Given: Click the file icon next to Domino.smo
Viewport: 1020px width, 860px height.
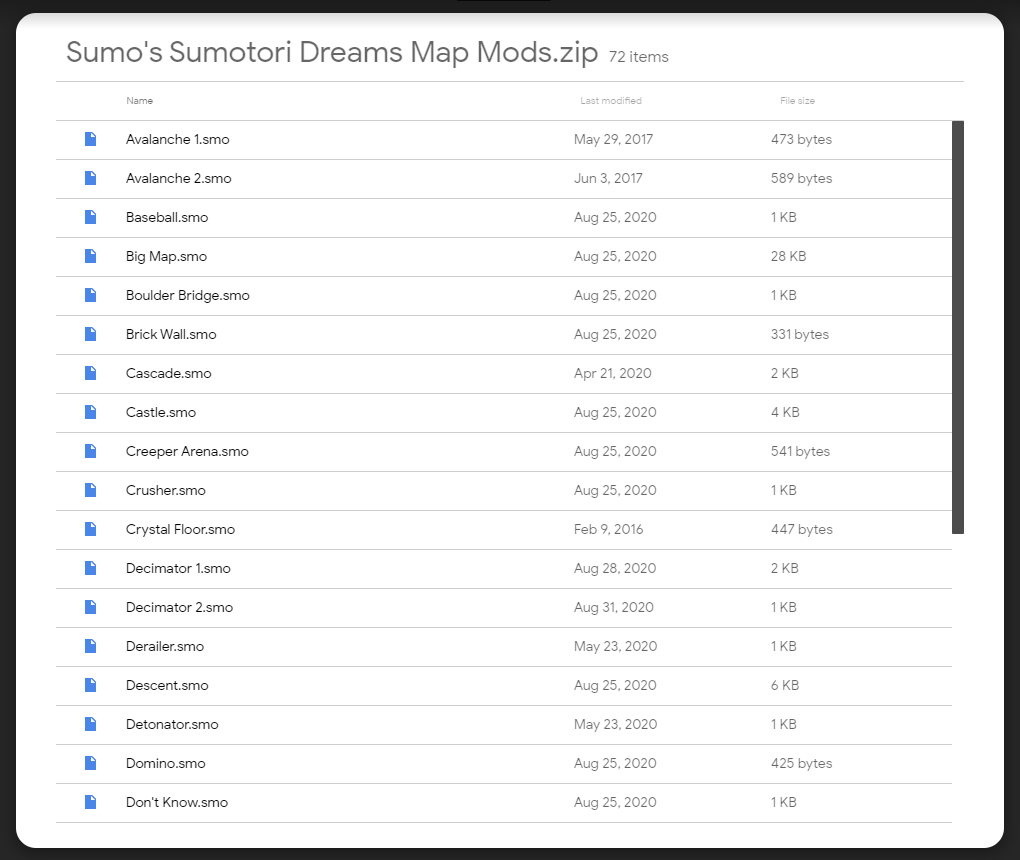Looking at the screenshot, I should click(x=91, y=763).
